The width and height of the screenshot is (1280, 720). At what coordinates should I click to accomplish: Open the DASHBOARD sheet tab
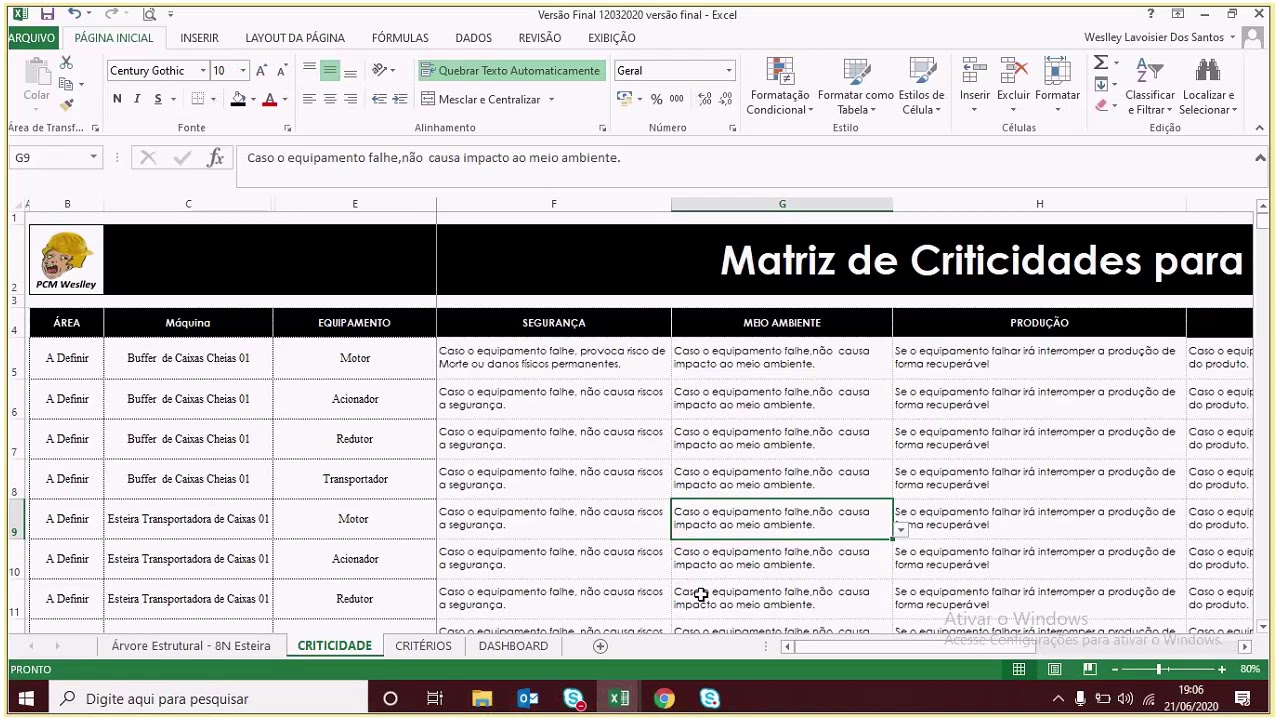click(513, 646)
